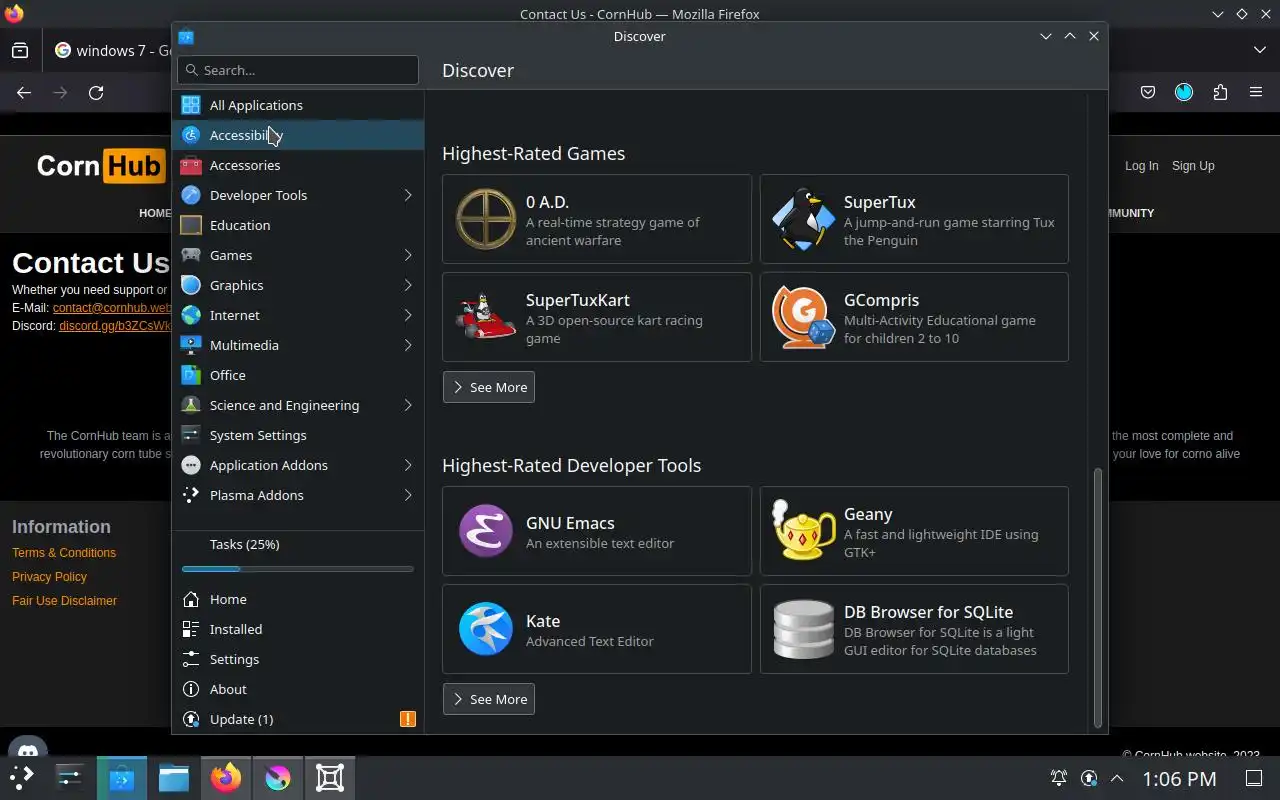
Task: Open the application launcher in the taskbar
Action: click(22, 778)
